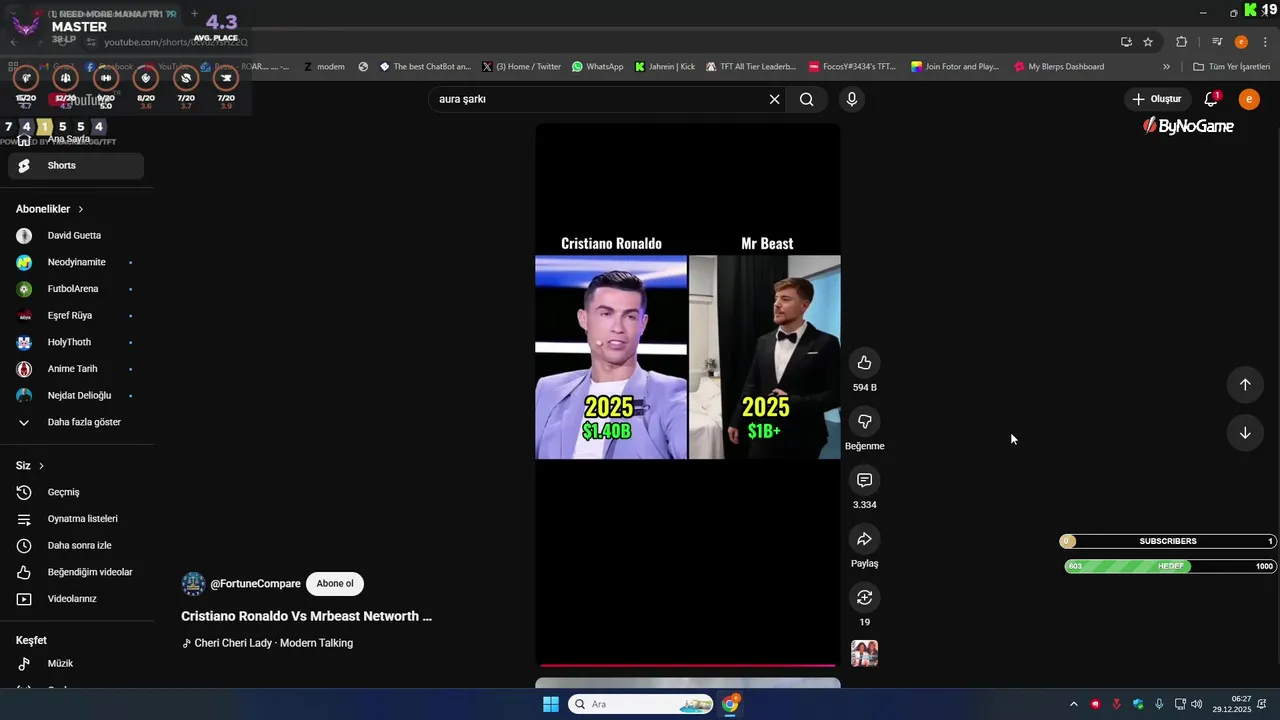Share the Short via Paylaş icon
Screen dimensions: 1280x720
click(864, 540)
